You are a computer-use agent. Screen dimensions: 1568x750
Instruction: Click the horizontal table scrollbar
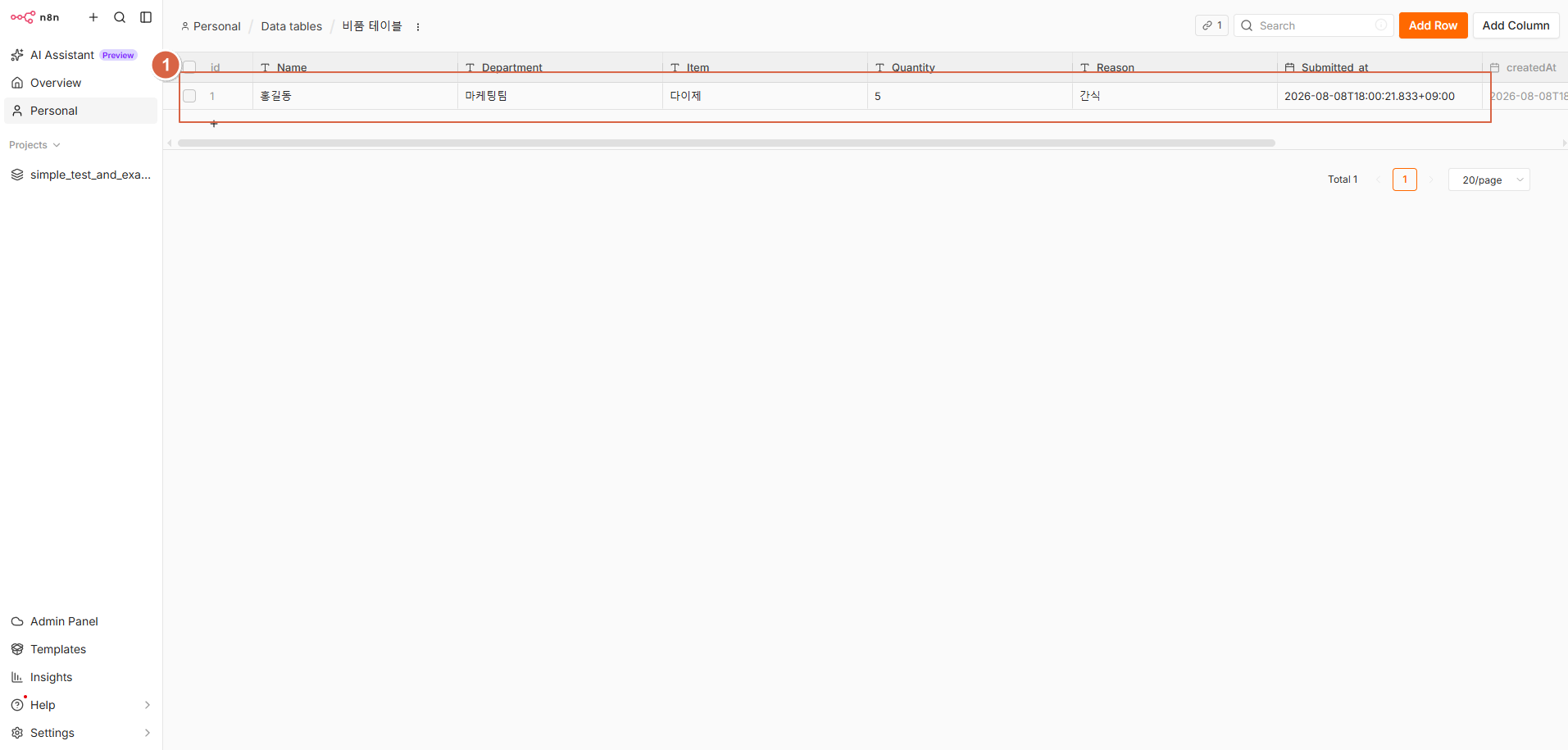(x=726, y=143)
